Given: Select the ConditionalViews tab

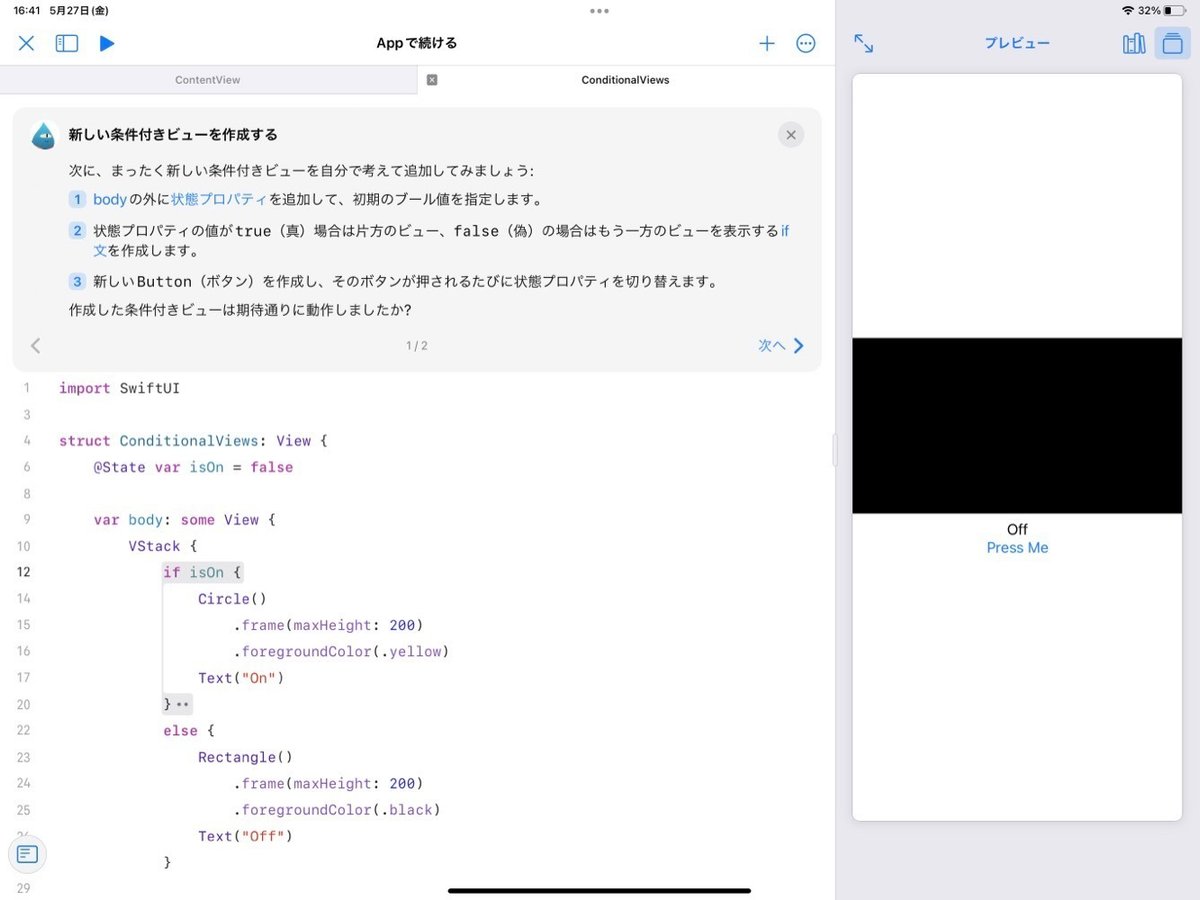Looking at the screenshot, I should (x=626, y=80).
